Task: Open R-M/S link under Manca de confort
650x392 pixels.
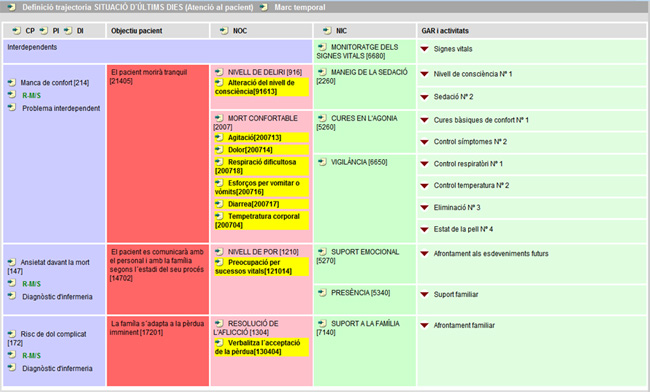Action: coord(32,95)
